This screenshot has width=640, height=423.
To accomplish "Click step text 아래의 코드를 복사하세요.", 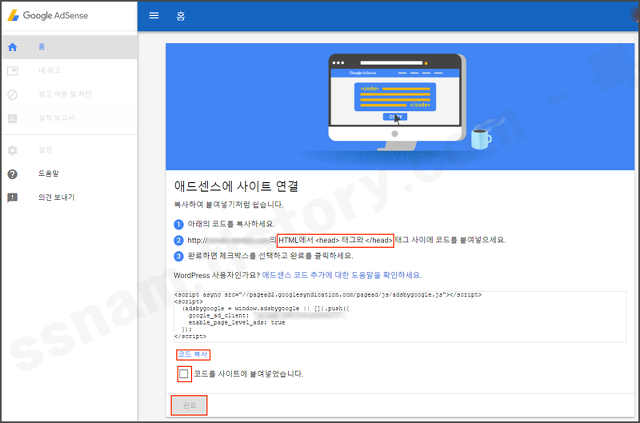I will pos(231,224).
